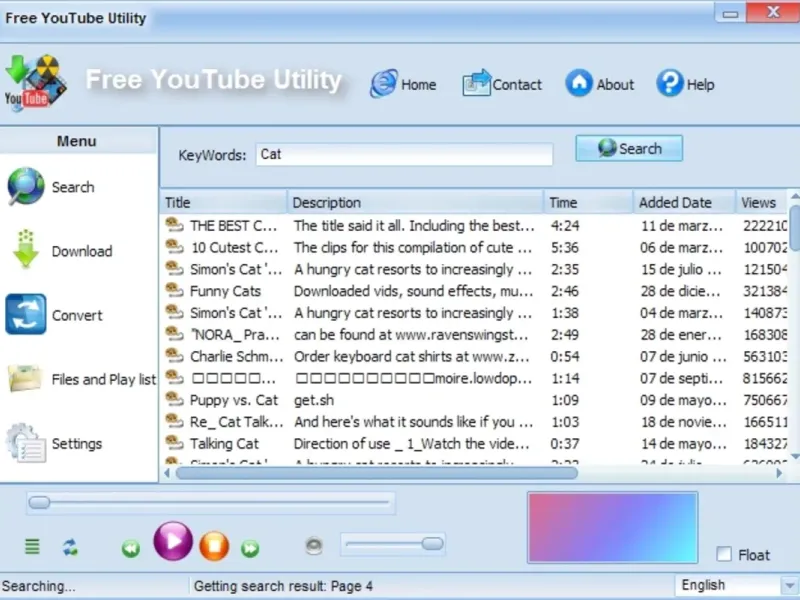Viewport: 800px width, 600px height.
Task: Click the 'Getting search result: Page 4' status
Action: click(283, 586)
